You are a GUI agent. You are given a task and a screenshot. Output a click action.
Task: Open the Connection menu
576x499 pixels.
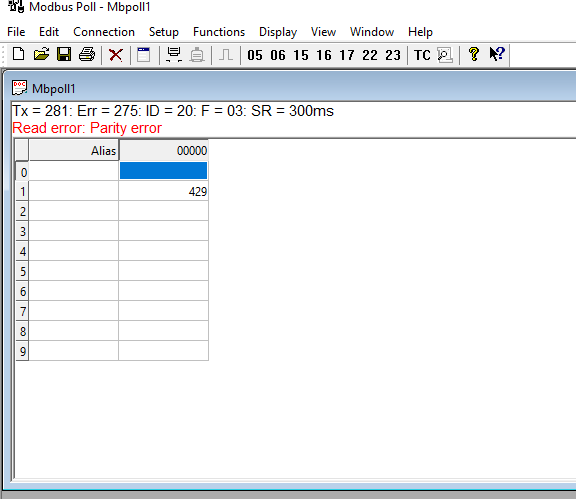tap(104, 32)
